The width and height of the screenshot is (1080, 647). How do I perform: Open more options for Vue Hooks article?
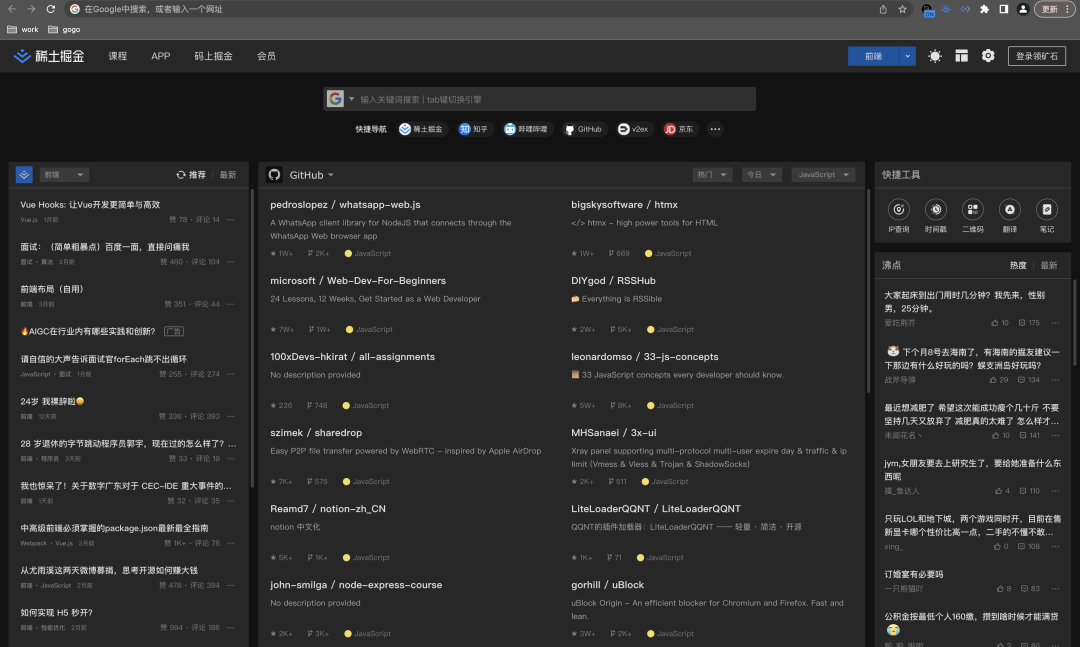[231, 220]
